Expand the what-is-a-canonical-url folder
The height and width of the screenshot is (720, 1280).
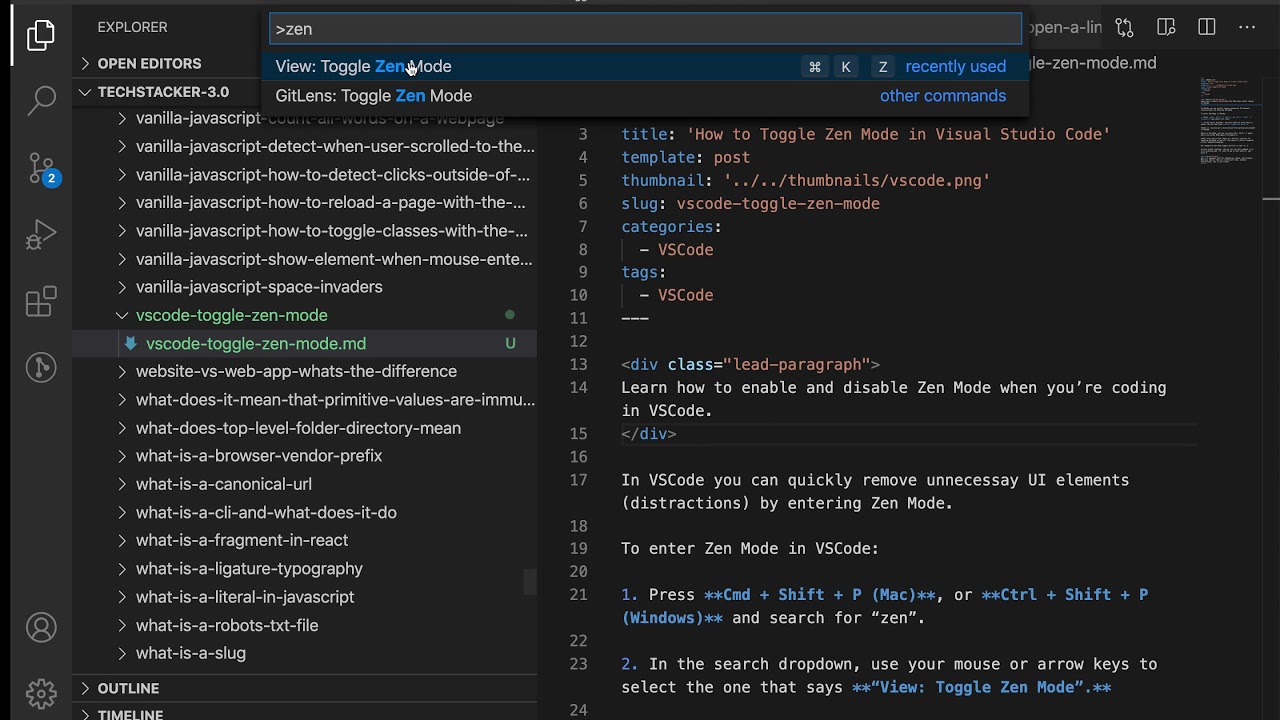pyautogui.click(x=122, y=484)
